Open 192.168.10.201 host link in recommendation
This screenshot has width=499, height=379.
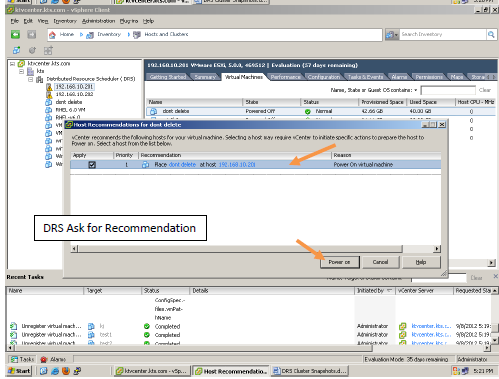click(237, 165)
